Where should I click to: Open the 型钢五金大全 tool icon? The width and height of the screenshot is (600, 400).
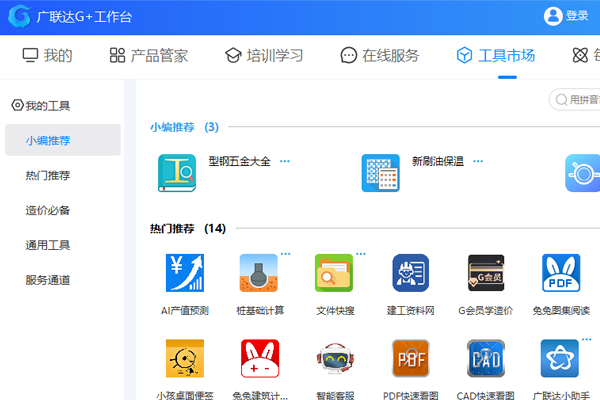177,173
